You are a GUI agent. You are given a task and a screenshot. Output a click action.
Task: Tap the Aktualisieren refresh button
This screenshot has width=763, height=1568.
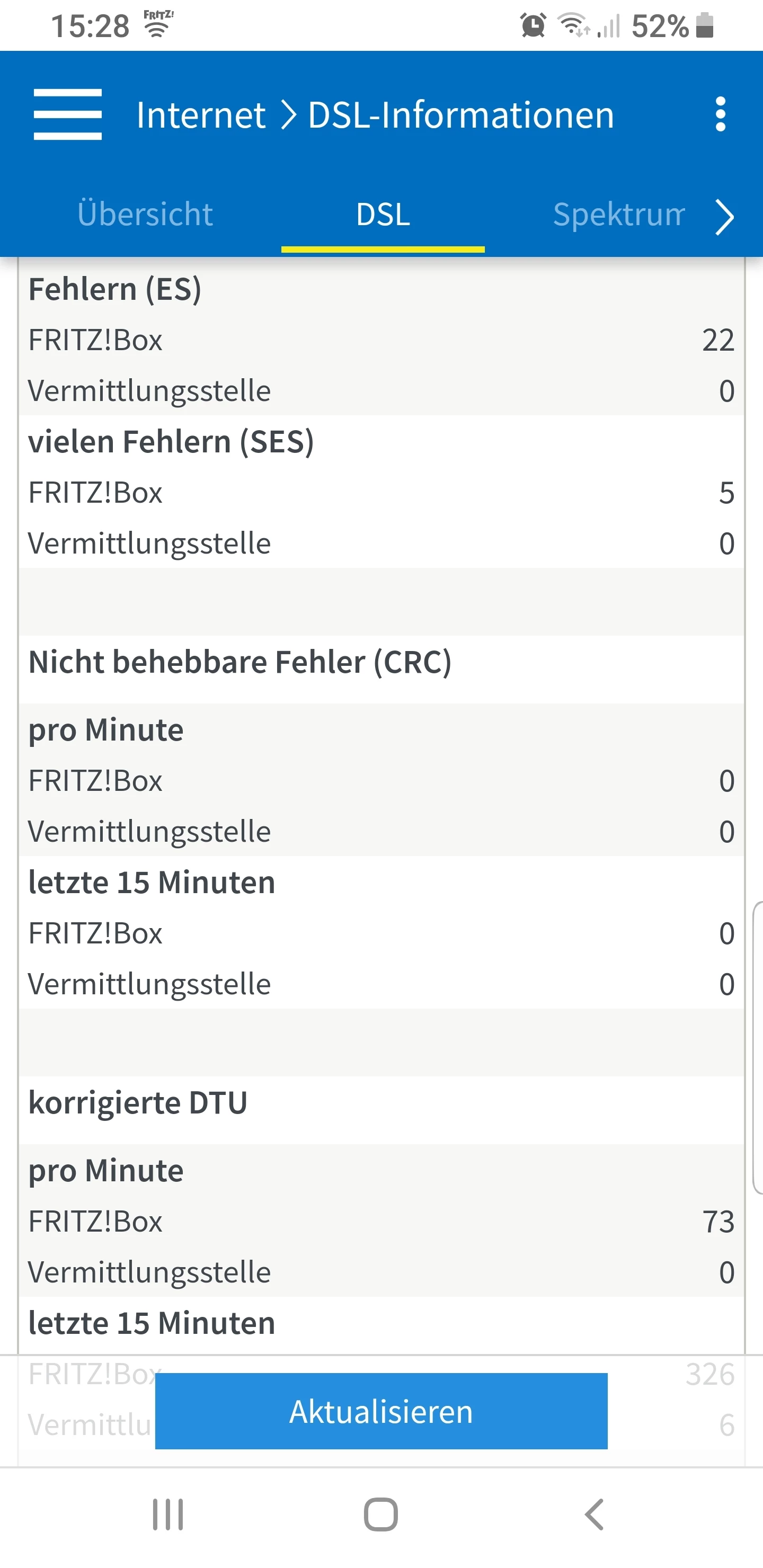[381, 1412]
